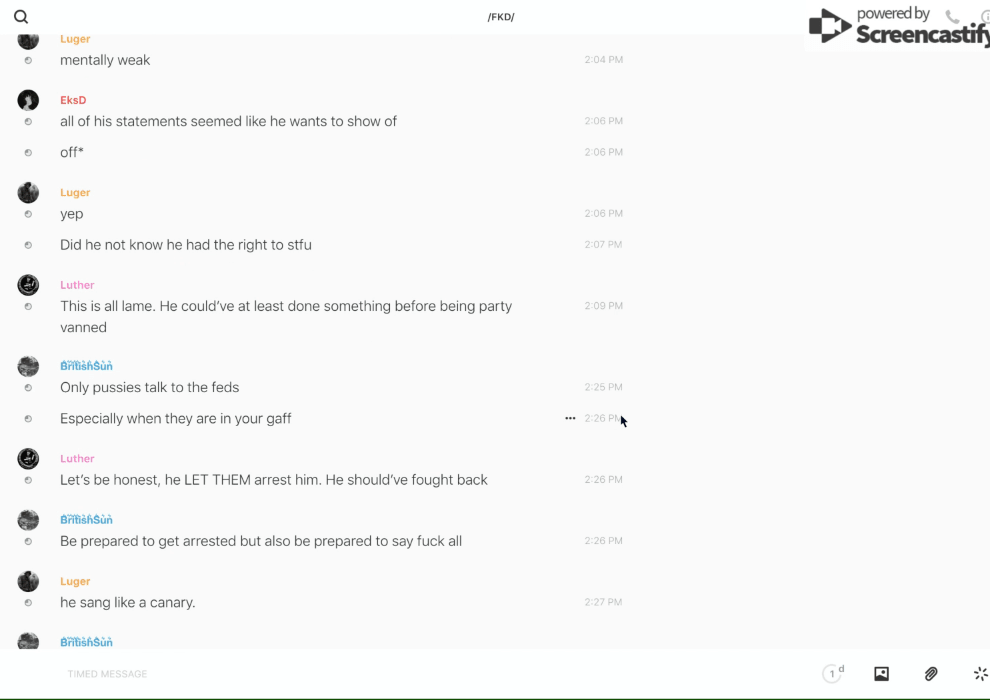
Task: Open three-dot menu on "Especially when" message
Action: pyautogui.click(x=570, y=418)
